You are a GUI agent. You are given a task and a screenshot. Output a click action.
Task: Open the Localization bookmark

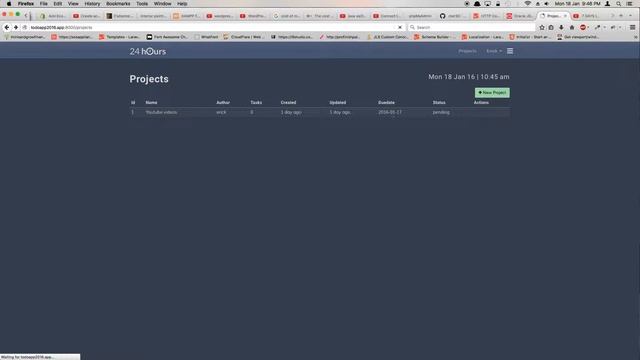(482, 37)
